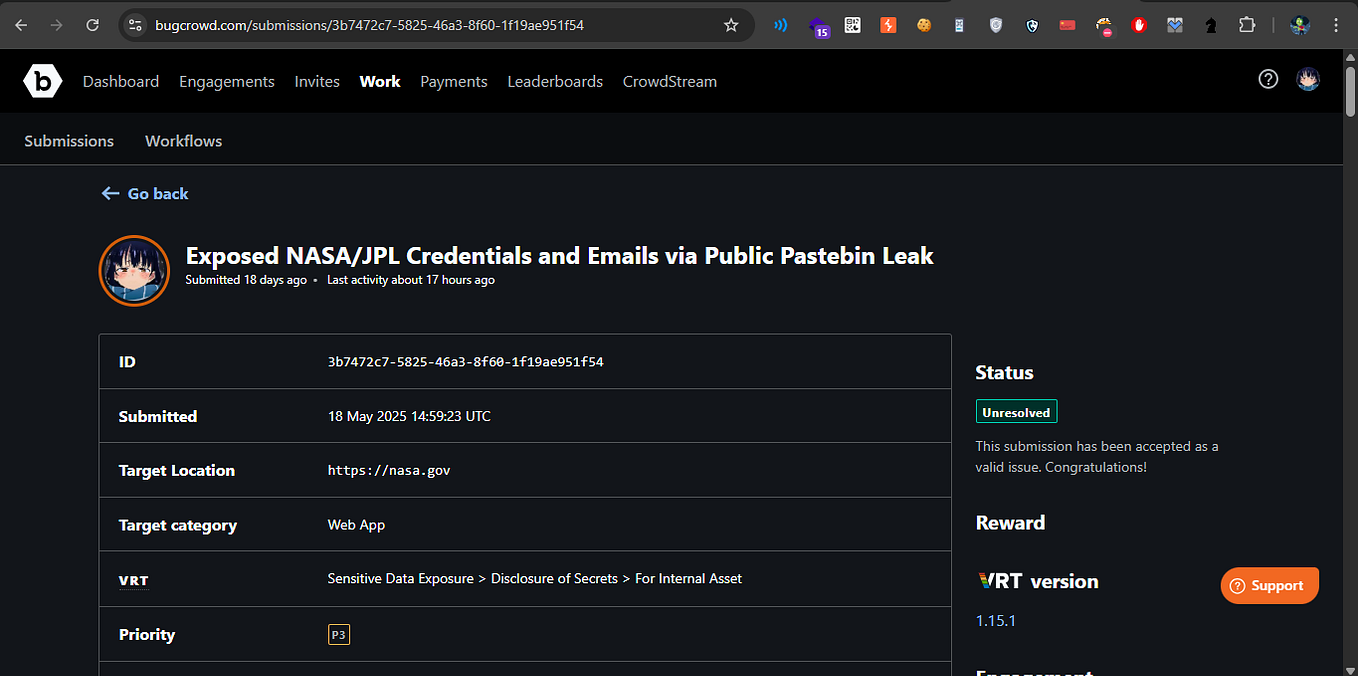Viewport: 1358px width, 676px height.
Task: Click the orange lightning extension icon
Action: (888, 25)
